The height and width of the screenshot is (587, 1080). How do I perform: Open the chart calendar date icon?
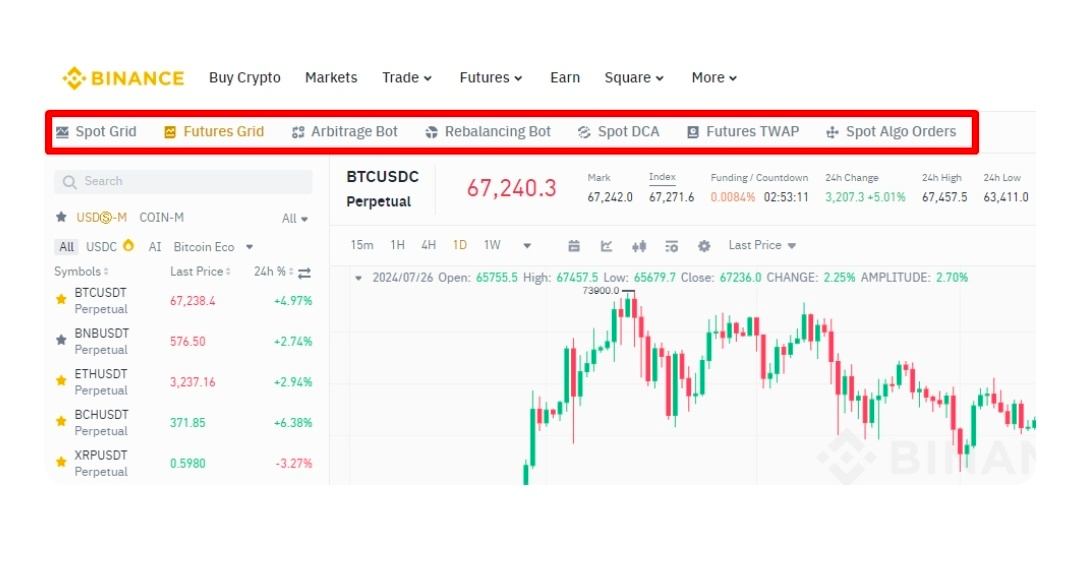[x=574, y=246]
